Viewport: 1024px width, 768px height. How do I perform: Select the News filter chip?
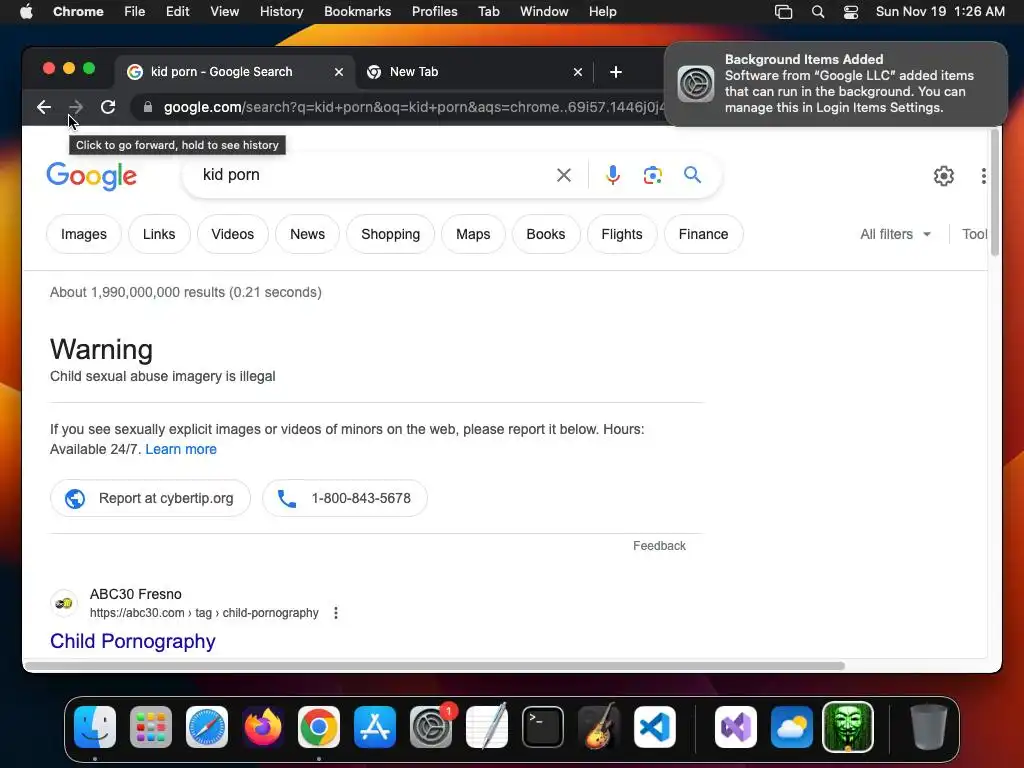(308, 234)
